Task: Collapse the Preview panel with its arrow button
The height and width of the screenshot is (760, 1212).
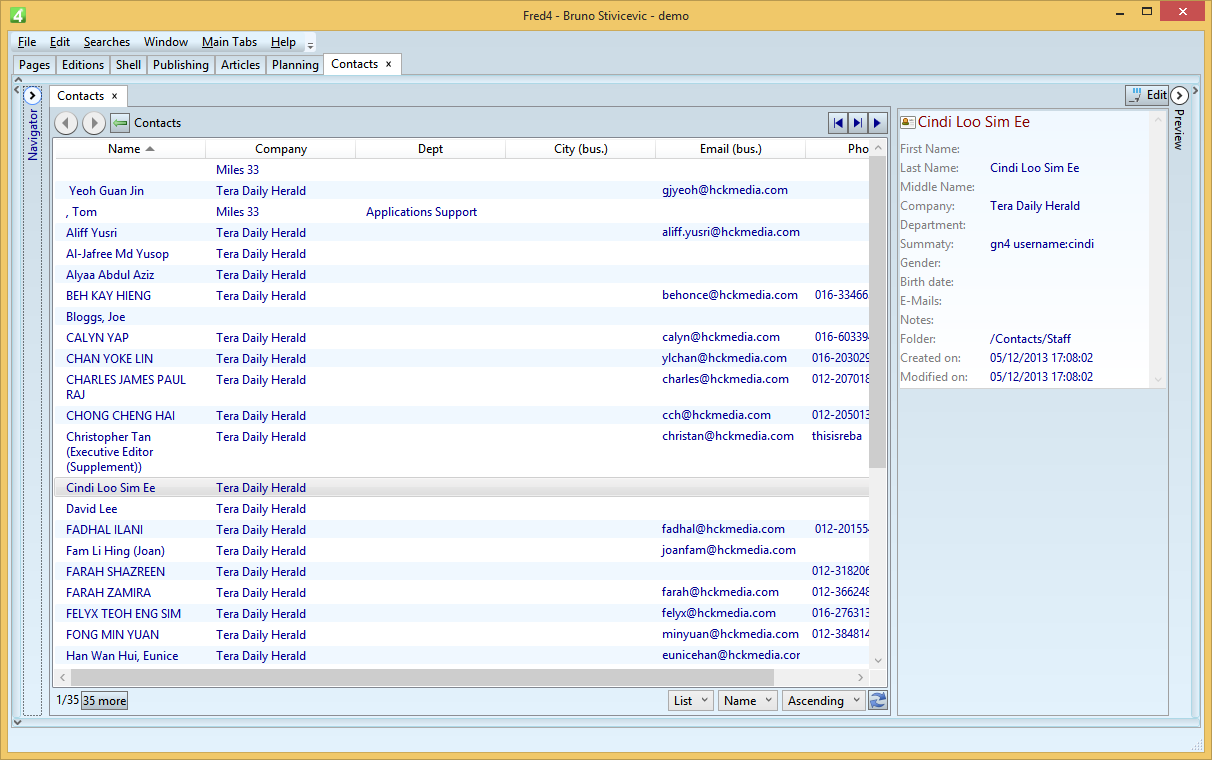Action: (1179, 95)
